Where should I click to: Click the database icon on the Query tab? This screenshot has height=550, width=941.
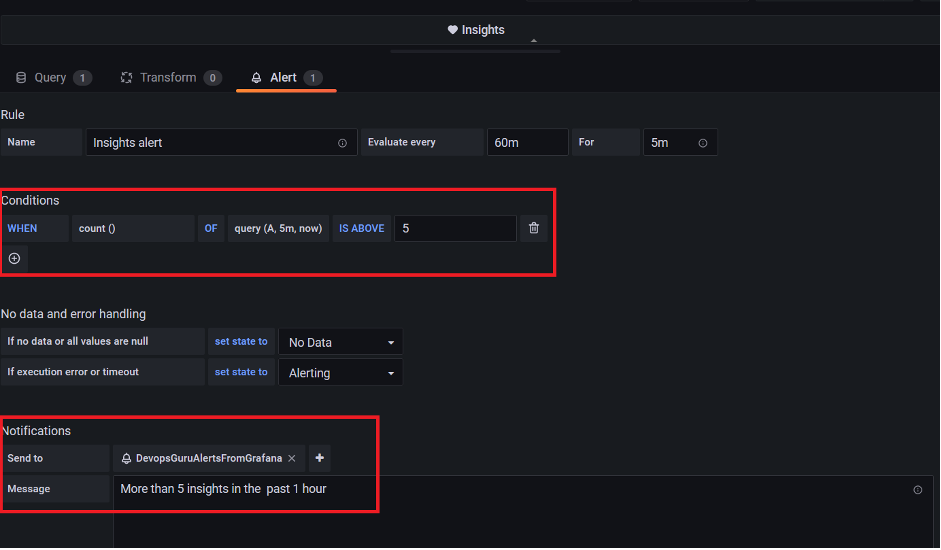(x=21, y=77)
